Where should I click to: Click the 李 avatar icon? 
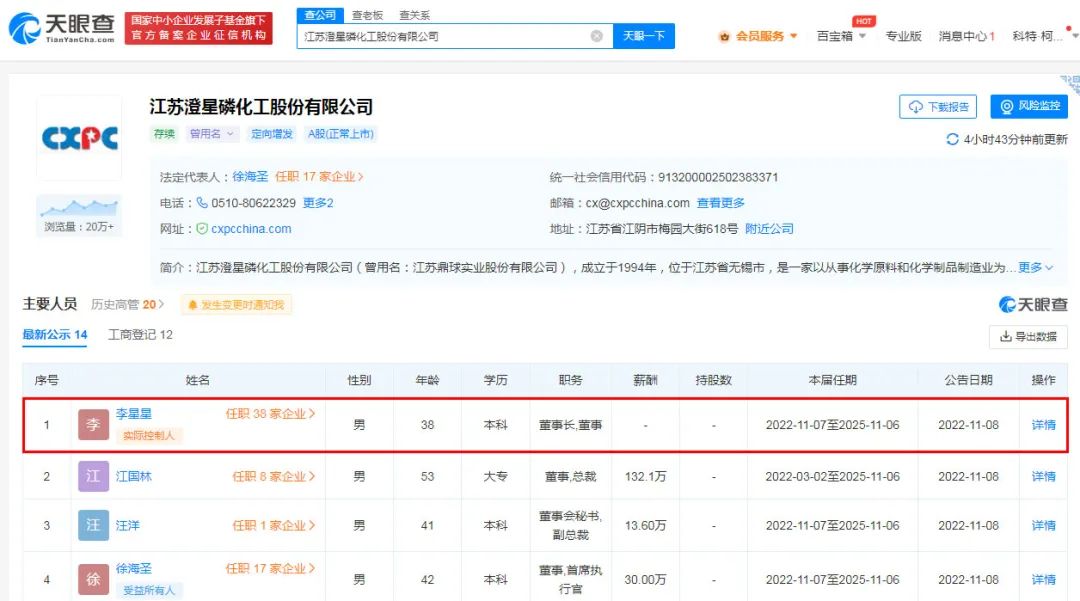[x=93, y=425]
